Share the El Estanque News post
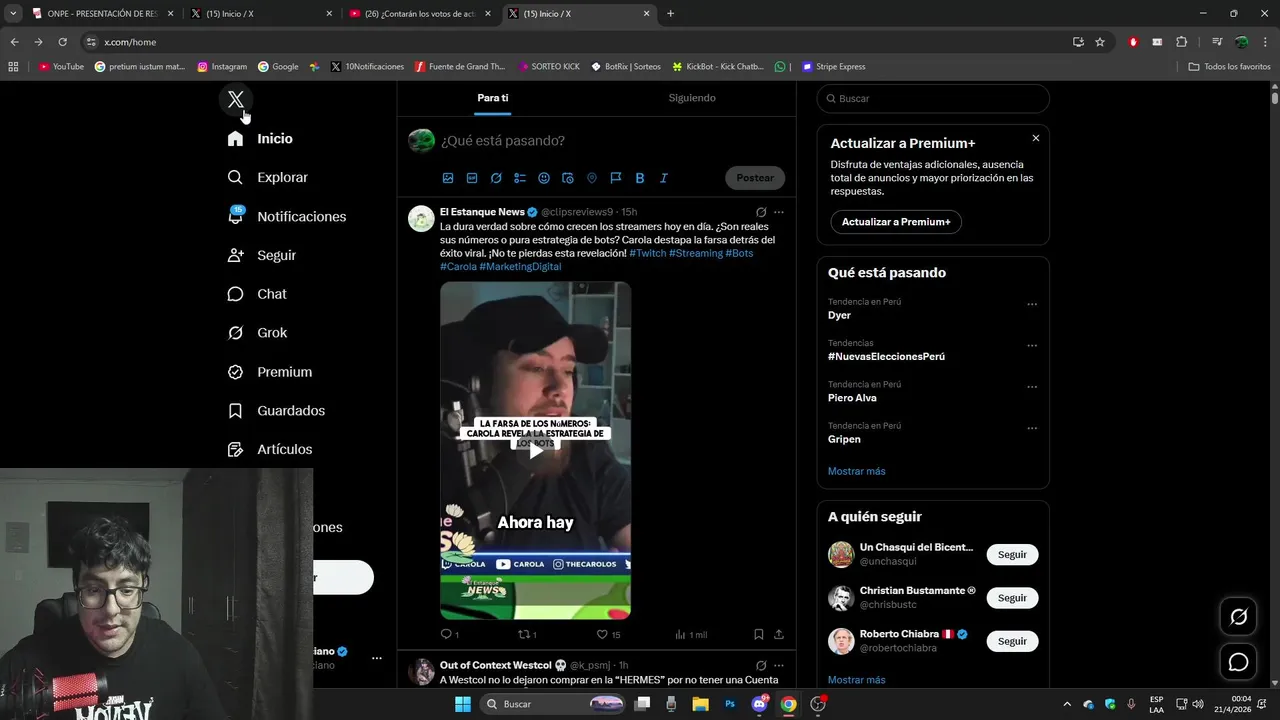The height and width of the screenshot is (720, 1280). pos(779,635)
